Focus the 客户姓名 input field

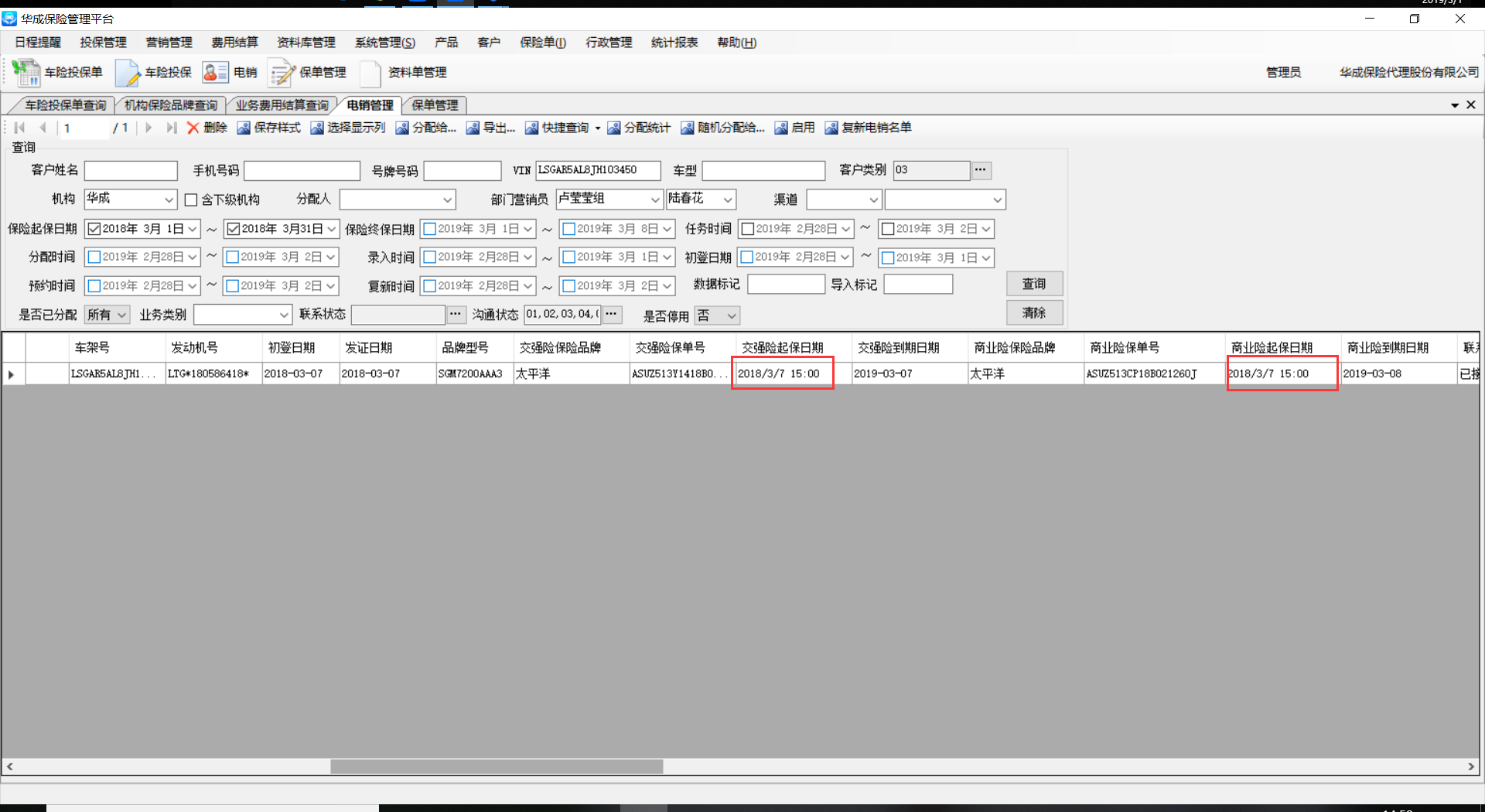tap(131, 170)
